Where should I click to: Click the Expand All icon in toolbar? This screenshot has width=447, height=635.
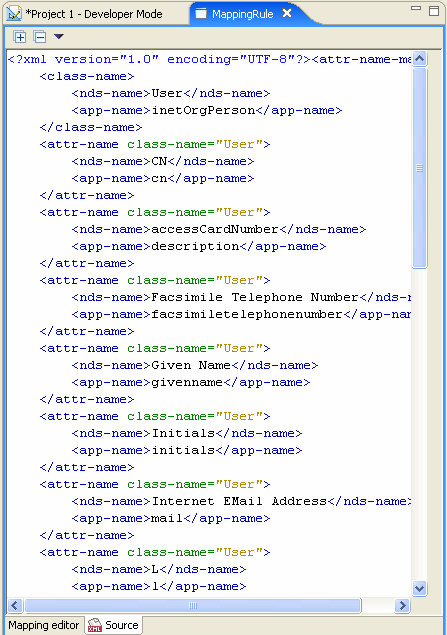click(x=19, y=37)
